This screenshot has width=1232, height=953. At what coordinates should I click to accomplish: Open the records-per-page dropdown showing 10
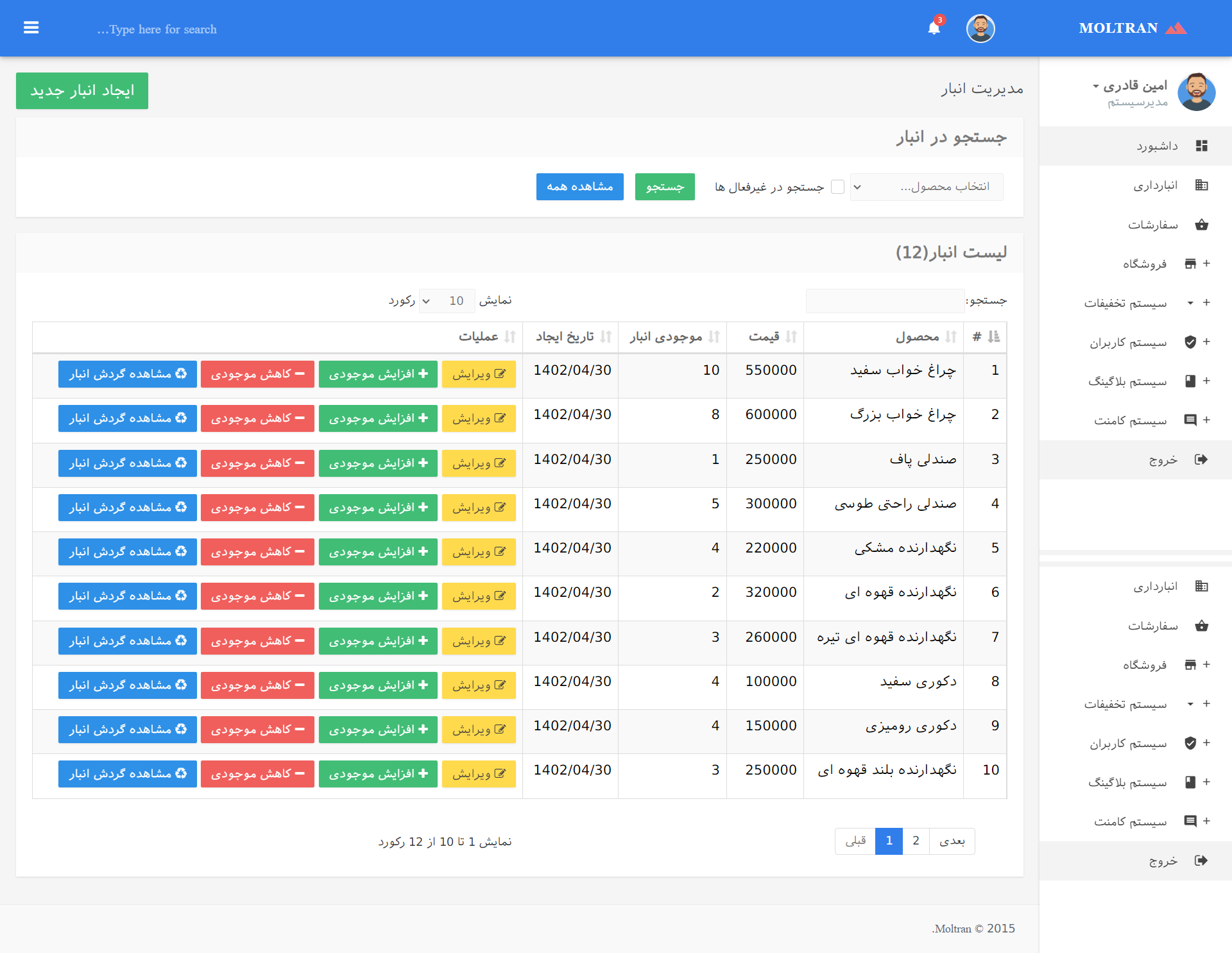447,301
